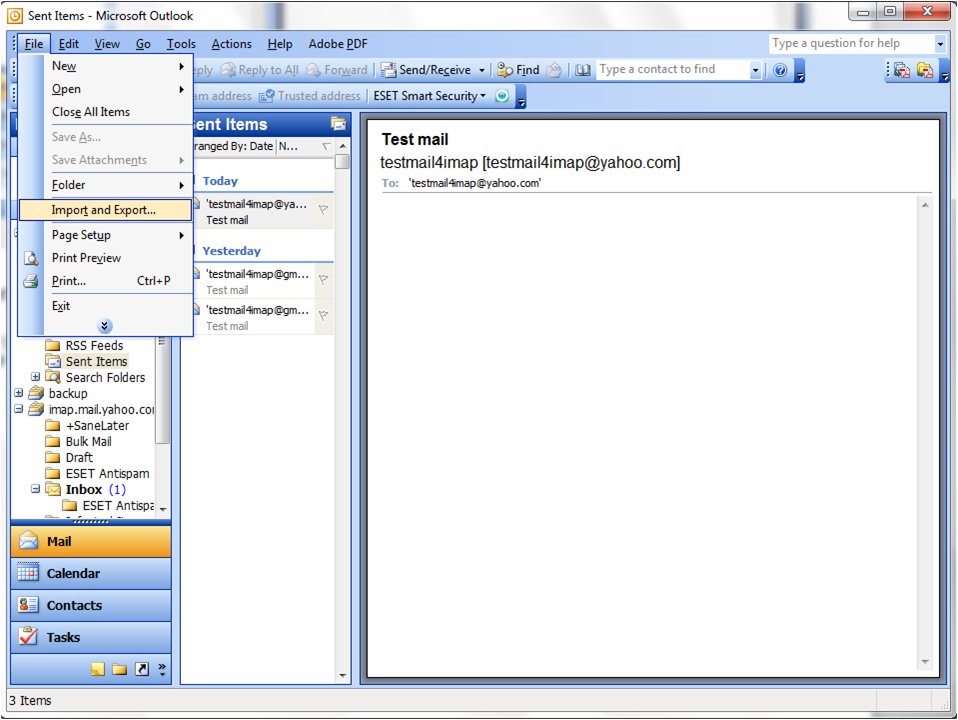Open the Folder submenu
This screenshot has width=958, height=720.
point(105,185)
